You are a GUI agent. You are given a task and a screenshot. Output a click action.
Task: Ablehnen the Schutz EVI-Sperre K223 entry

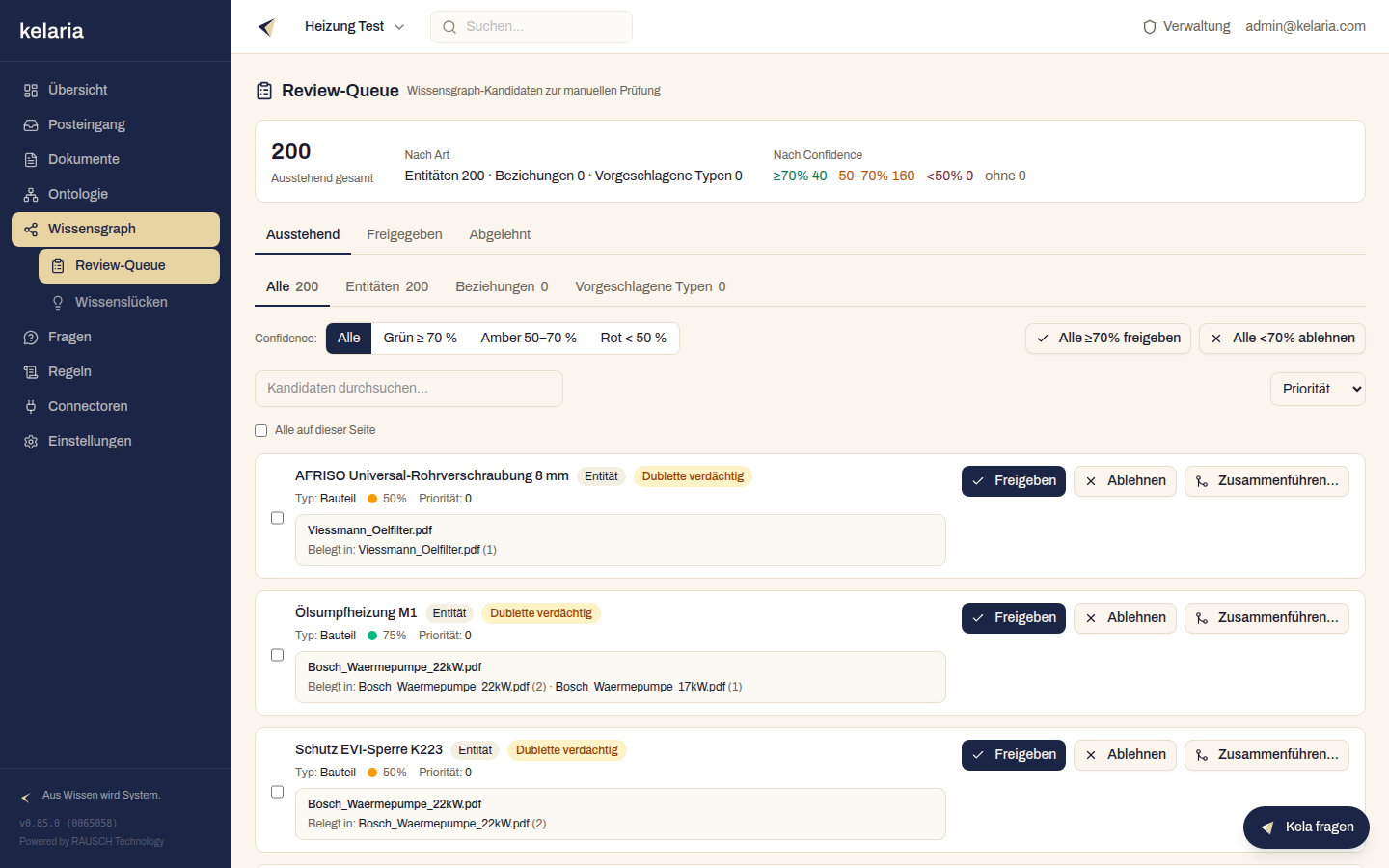click(x=1125, y=755)
